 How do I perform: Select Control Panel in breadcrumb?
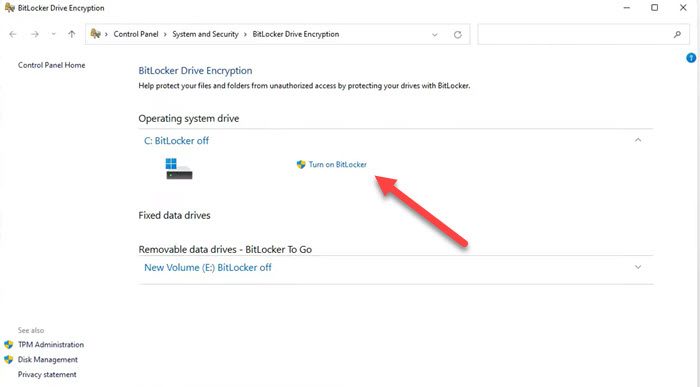point(136,34)
